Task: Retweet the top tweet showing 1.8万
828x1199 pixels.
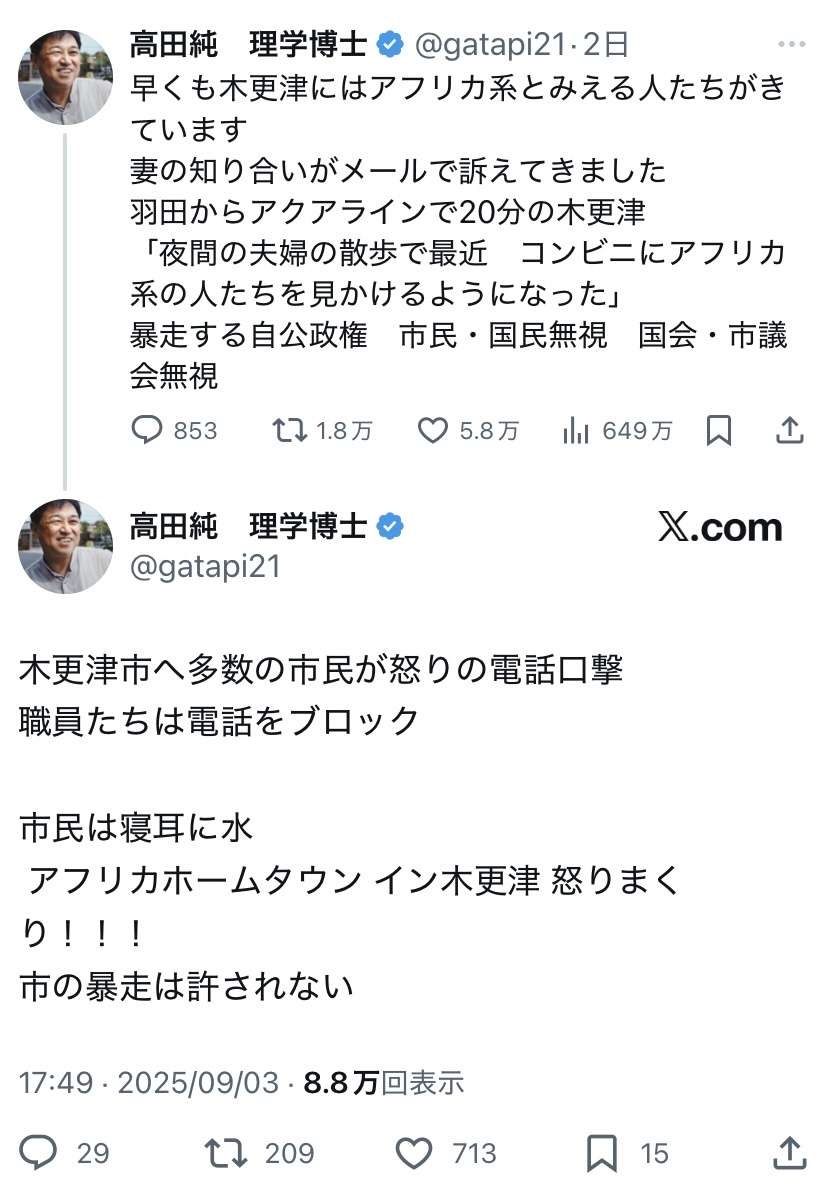Action: point(291,430)
